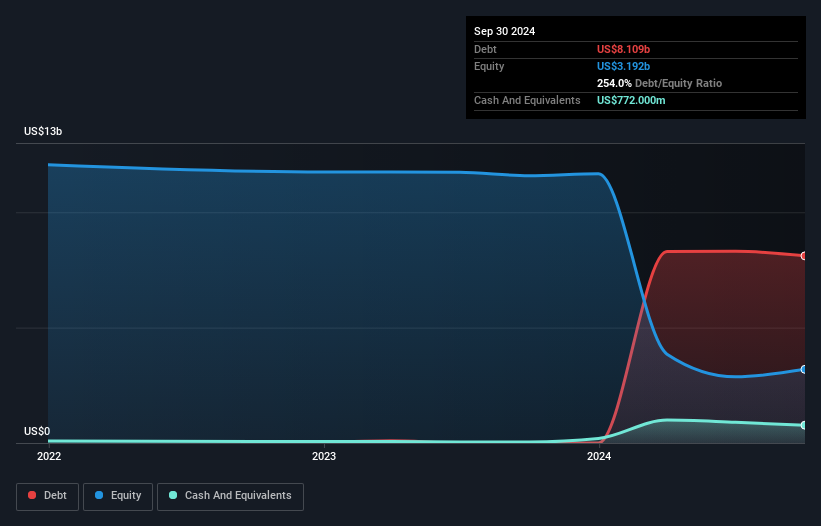
Task: Click the tooltip Cash And Equivalents label
Action: (527, 100)
